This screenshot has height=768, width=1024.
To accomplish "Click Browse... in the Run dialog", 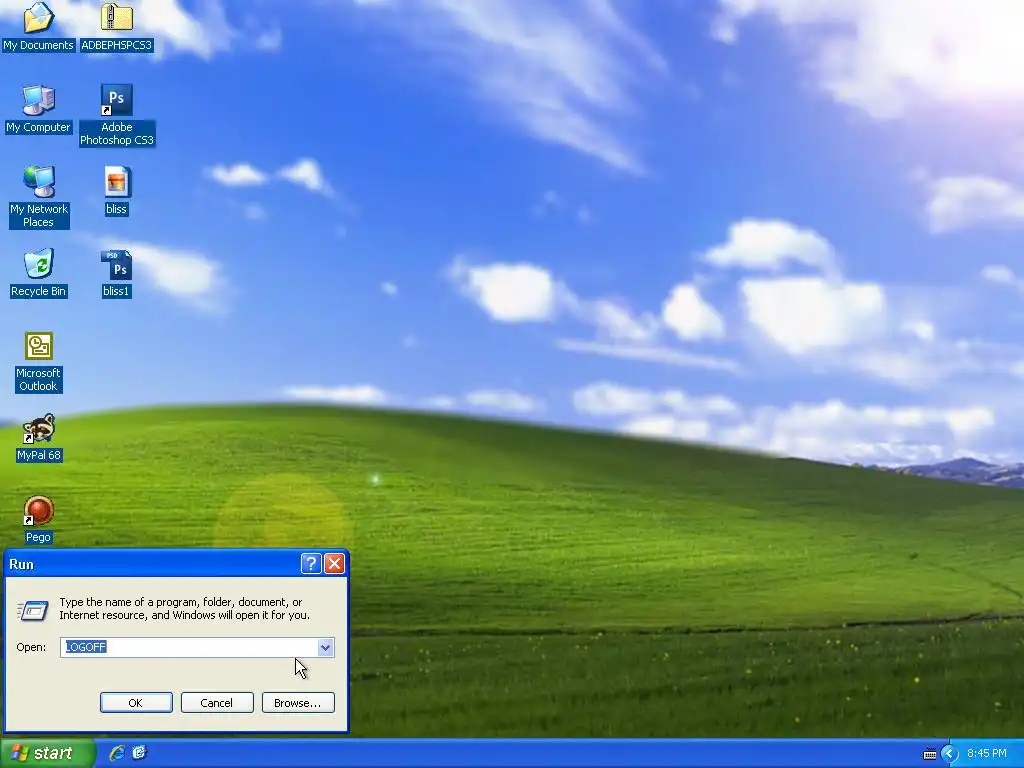I will coord(298,703).
